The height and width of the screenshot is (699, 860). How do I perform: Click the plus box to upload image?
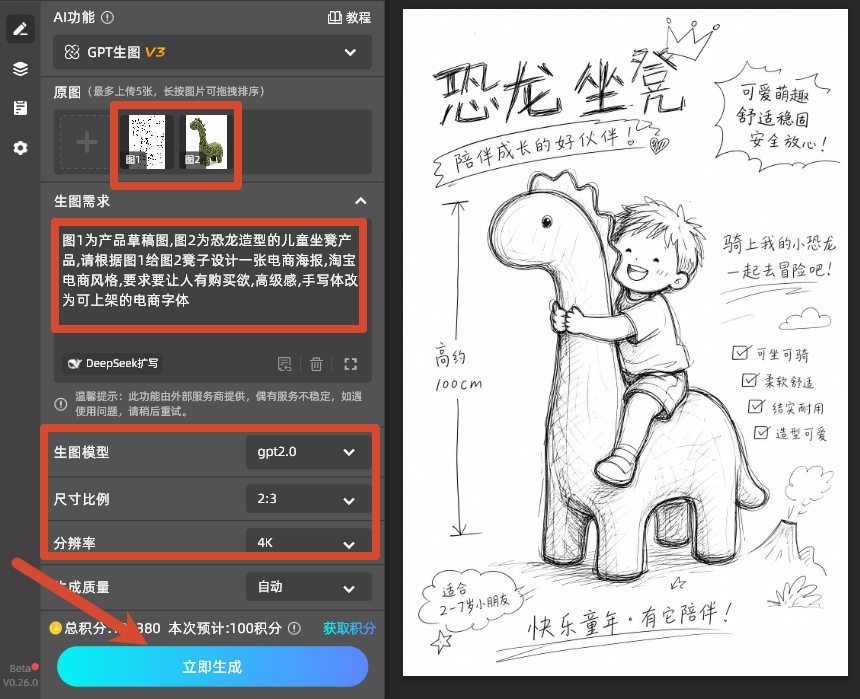pyautogui.click(x=87, y=142)
